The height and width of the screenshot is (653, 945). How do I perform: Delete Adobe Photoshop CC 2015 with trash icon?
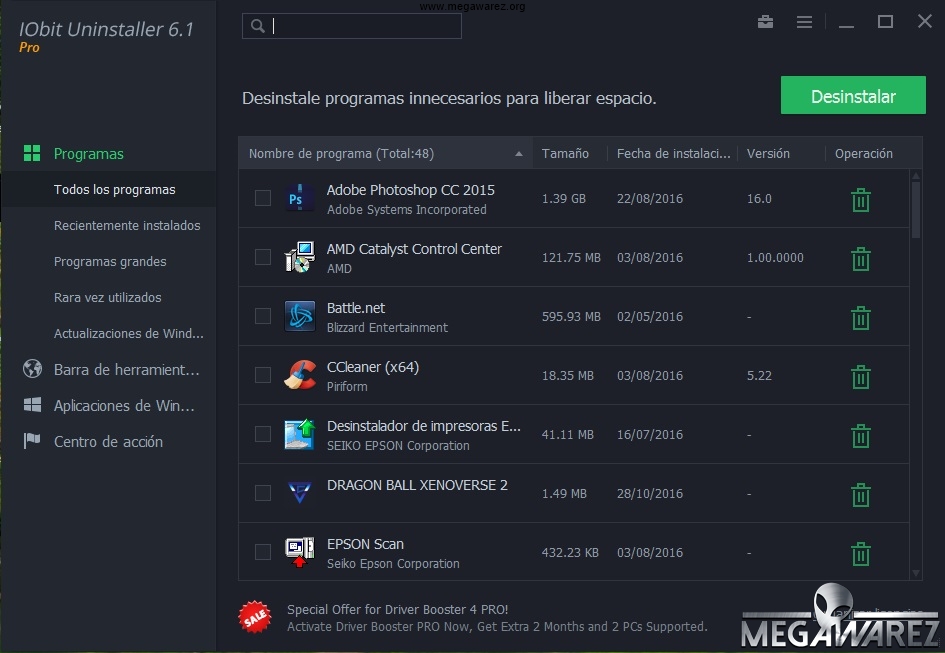pos(861,200)
